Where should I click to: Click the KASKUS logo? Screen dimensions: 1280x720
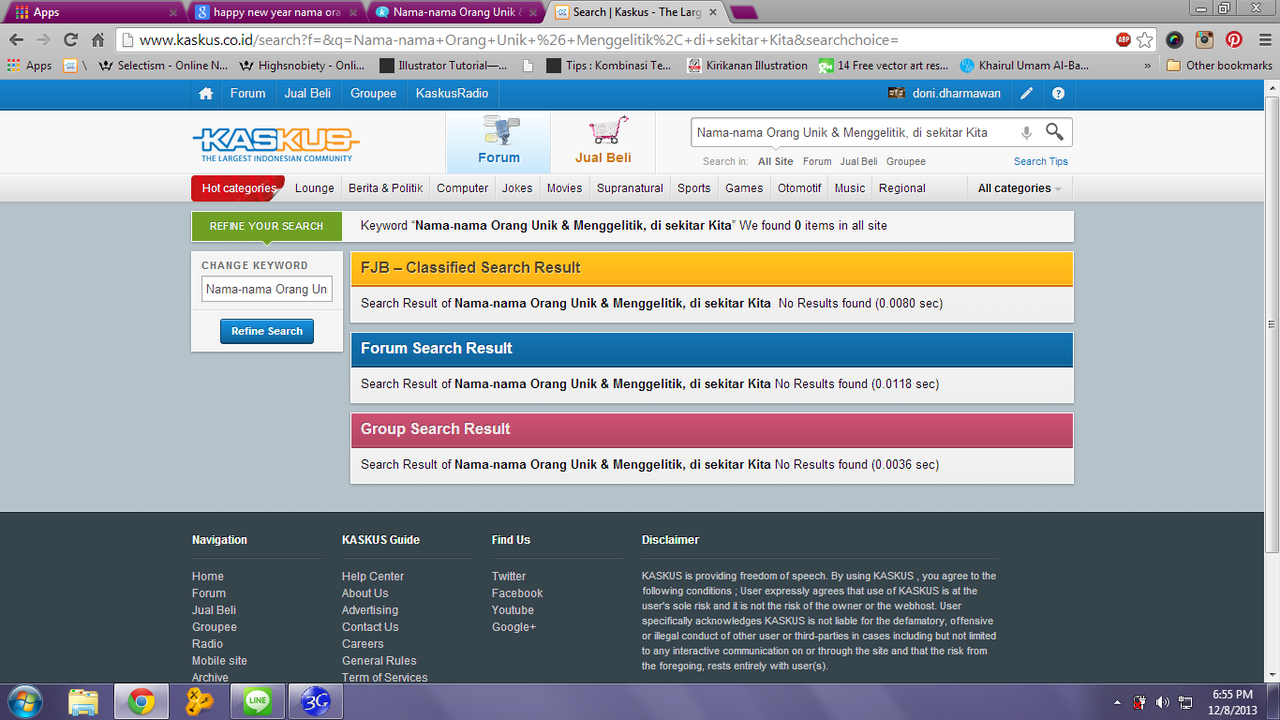276,143
